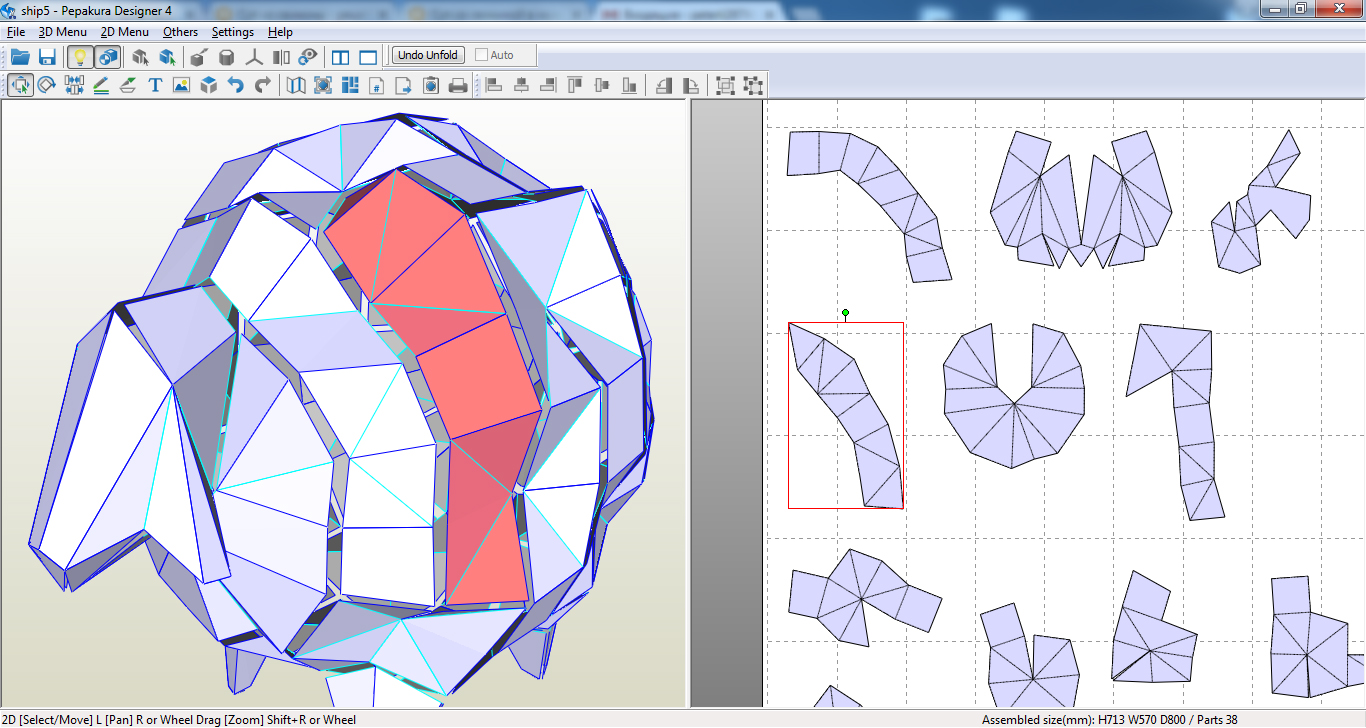Toggle the two-pane split view button

(x=341, y=57)
